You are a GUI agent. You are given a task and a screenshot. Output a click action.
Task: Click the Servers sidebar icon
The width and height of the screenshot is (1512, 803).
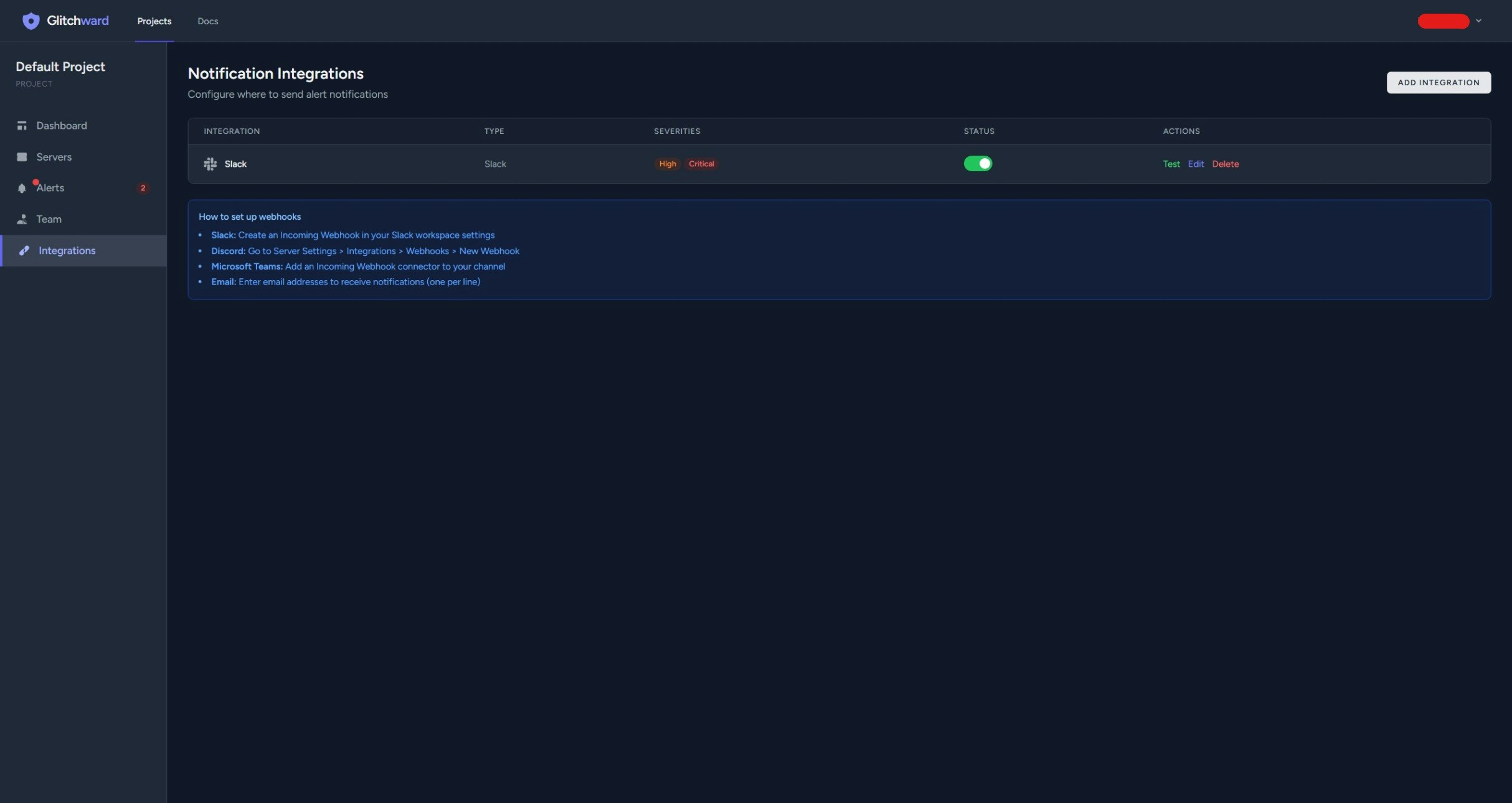coord(22,157)
